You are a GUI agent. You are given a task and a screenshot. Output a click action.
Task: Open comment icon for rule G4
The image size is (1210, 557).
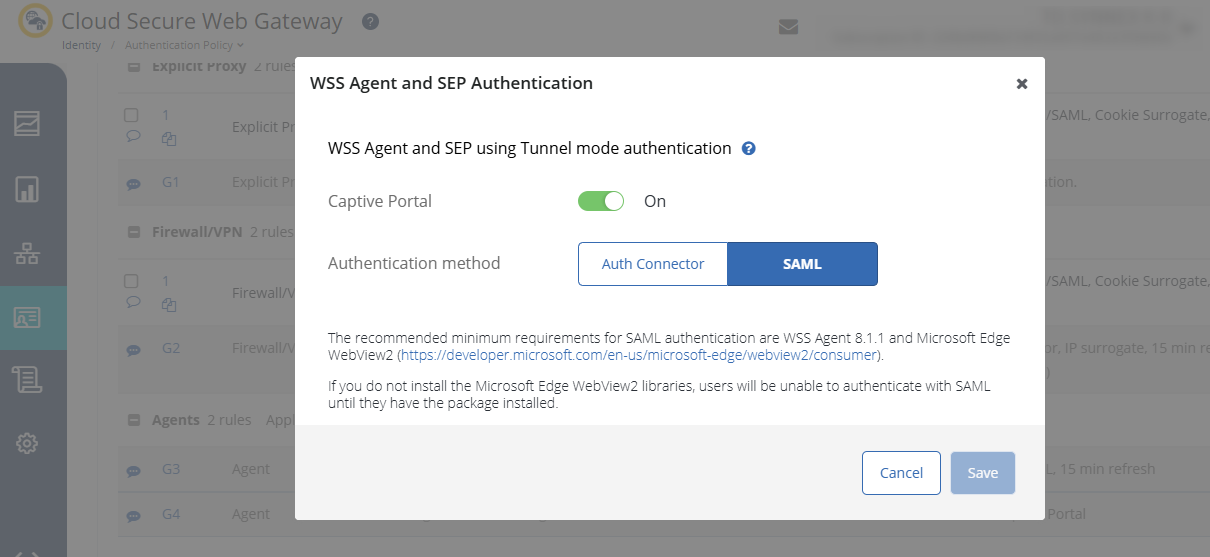point(132,516)
